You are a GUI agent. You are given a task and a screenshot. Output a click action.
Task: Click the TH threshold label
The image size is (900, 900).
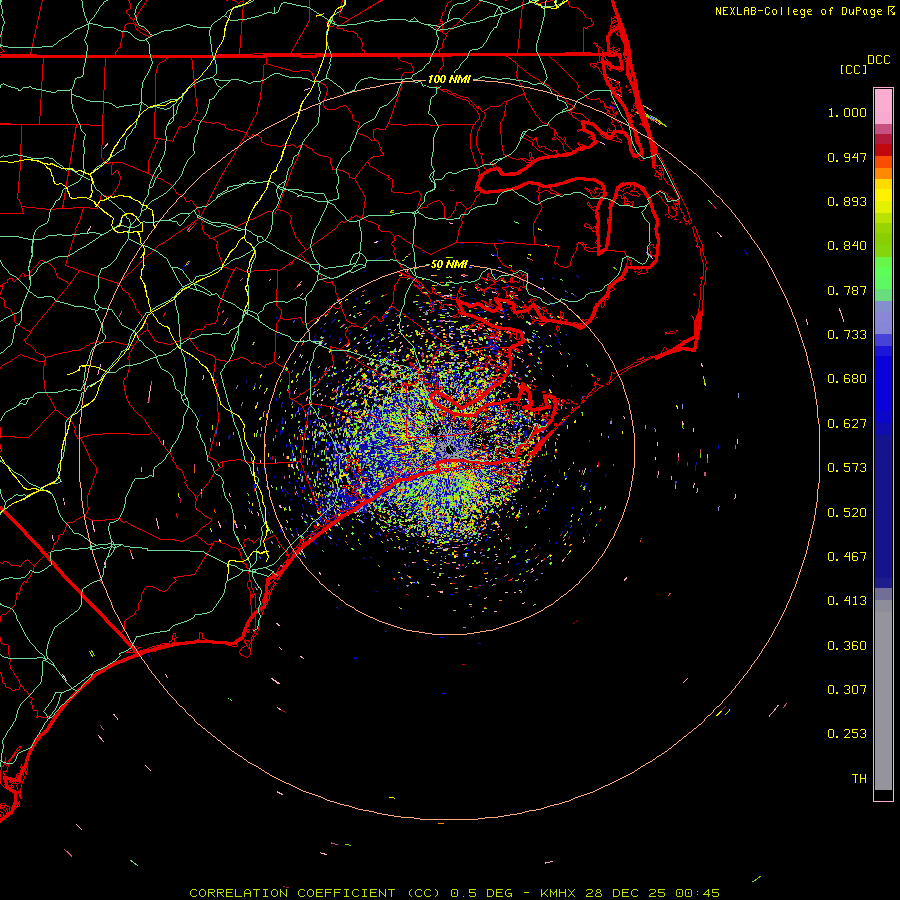coord(859,779)
